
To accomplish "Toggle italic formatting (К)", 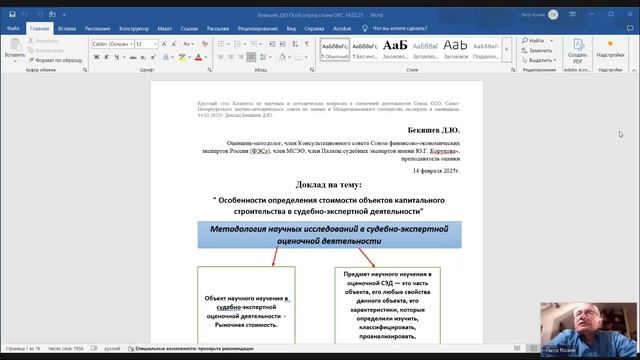I will (107, 57).
